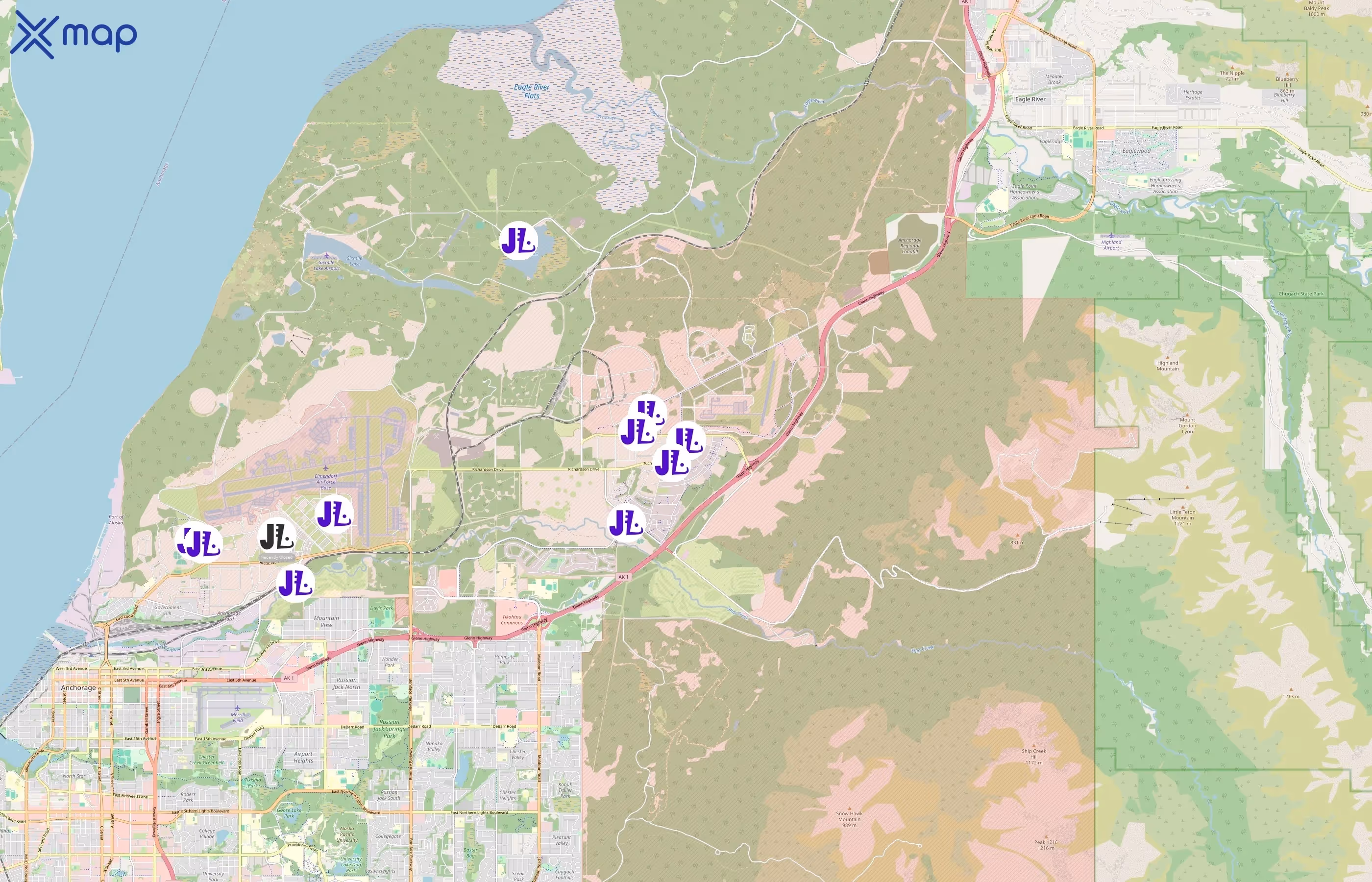Click the Airport Heights label
The image size is (1372, 882).
(303, 757)
